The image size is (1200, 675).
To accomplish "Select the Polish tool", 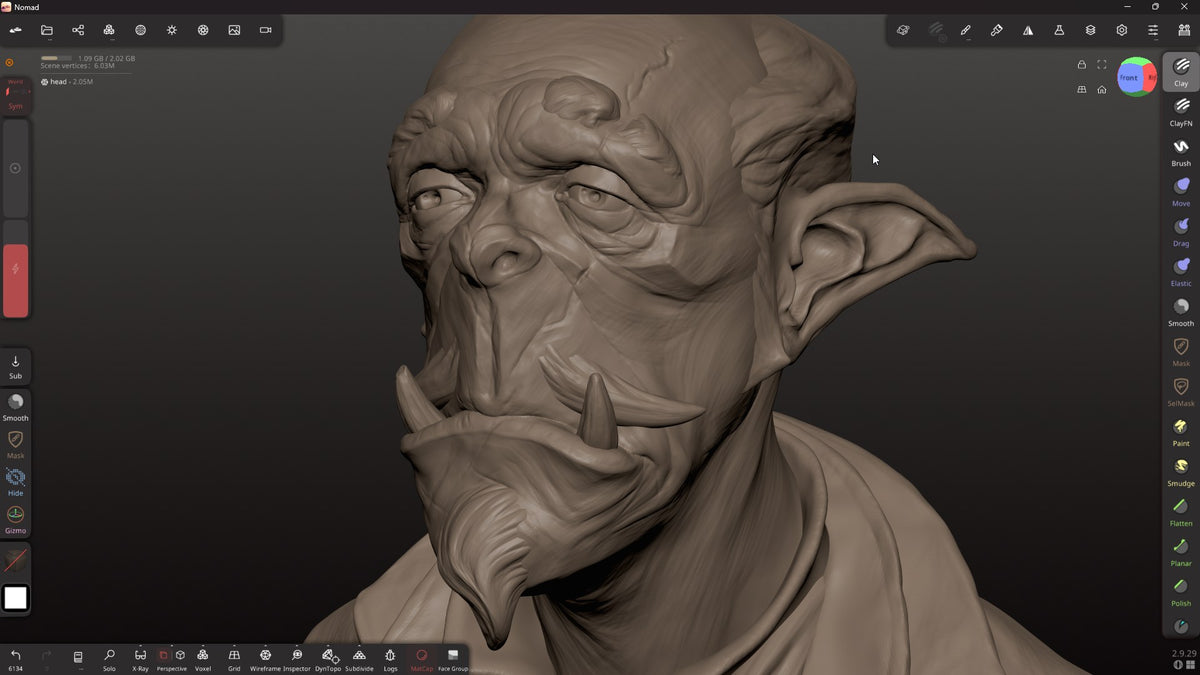I will (x=1181, y=591).
